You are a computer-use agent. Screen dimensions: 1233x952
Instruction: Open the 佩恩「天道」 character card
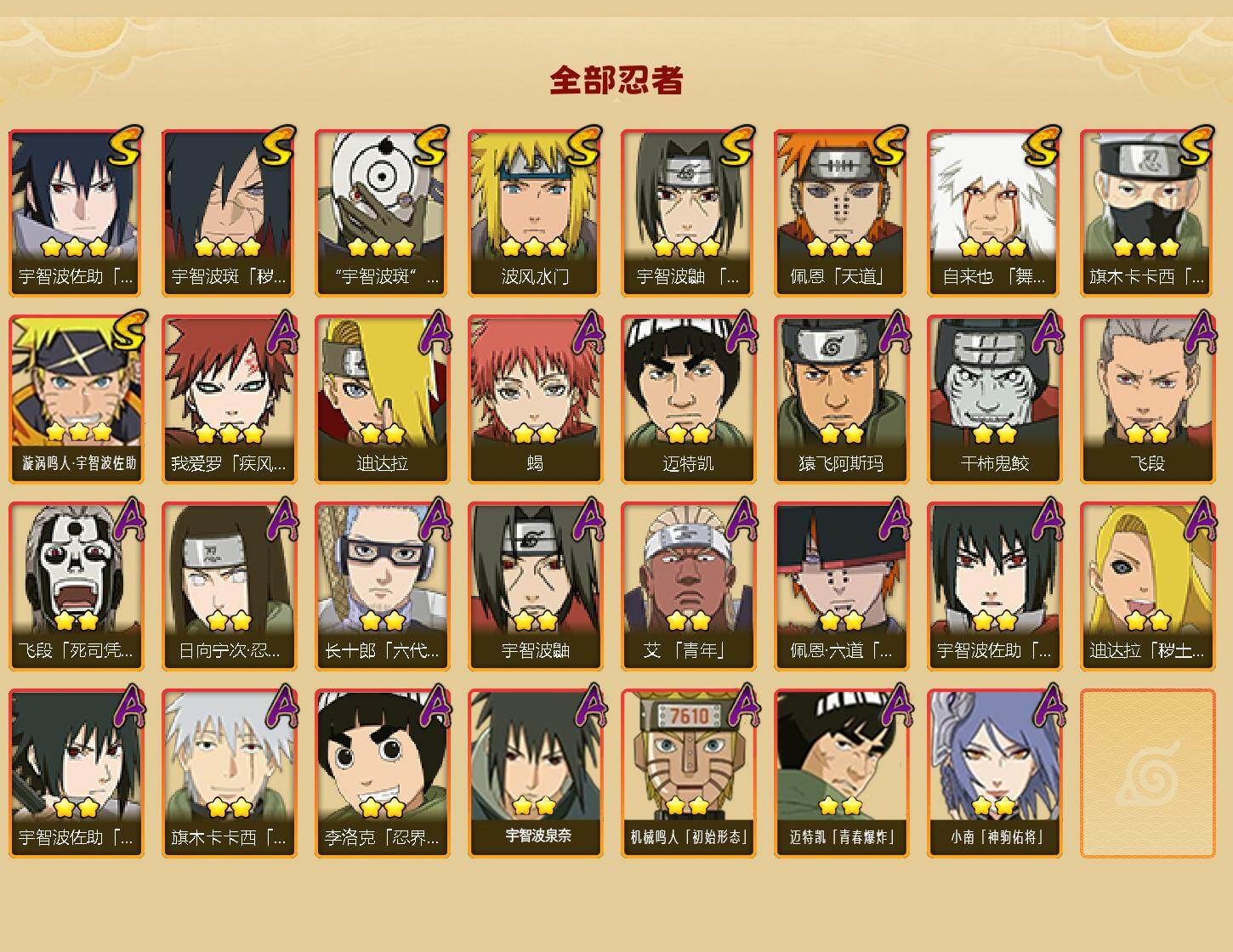tap(842, 212)
